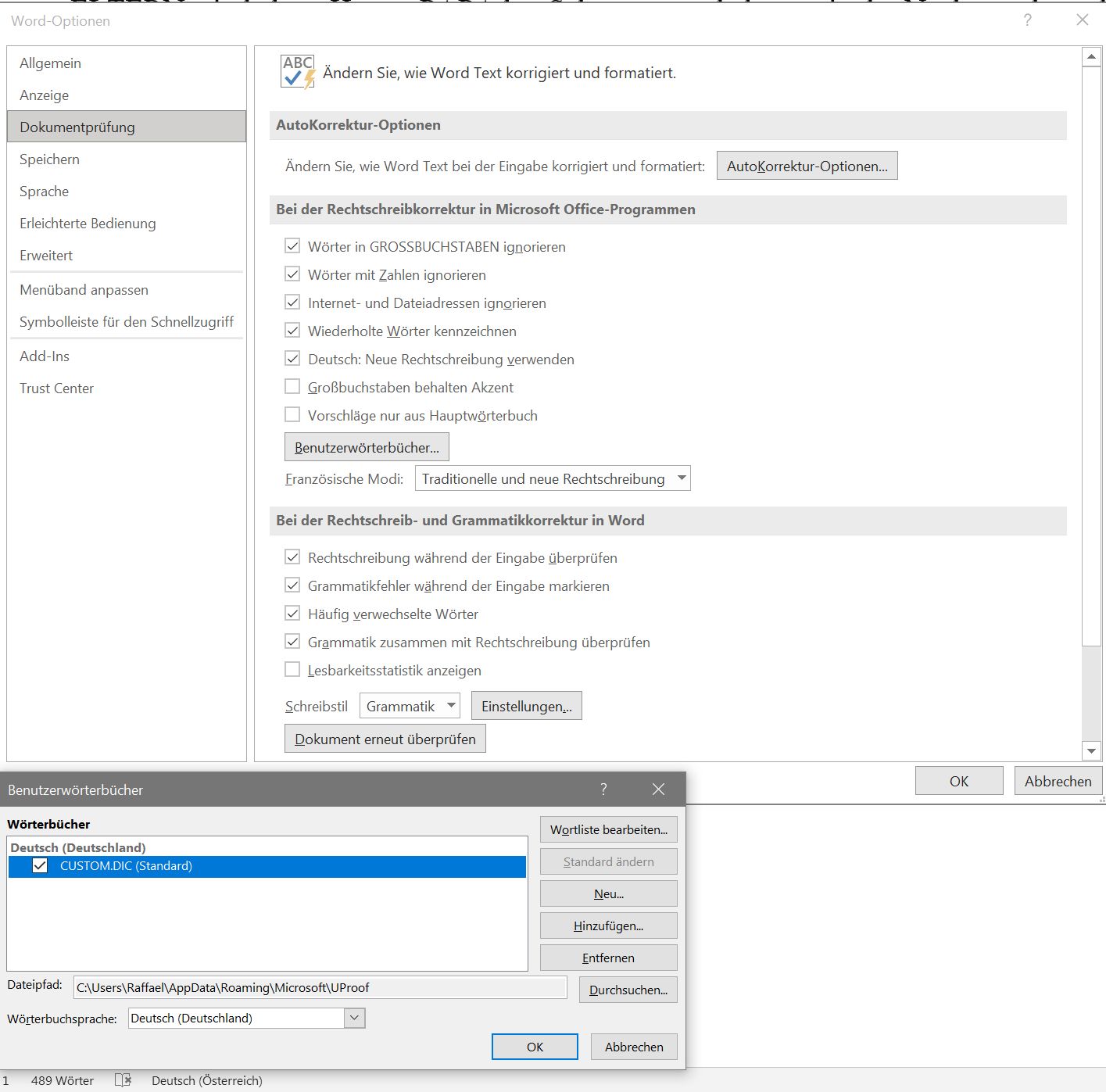Viewport: 1106px width, 1092px height.
Task: Open Erleichterte Bedienung category
Action: click(x=127, y=224)
